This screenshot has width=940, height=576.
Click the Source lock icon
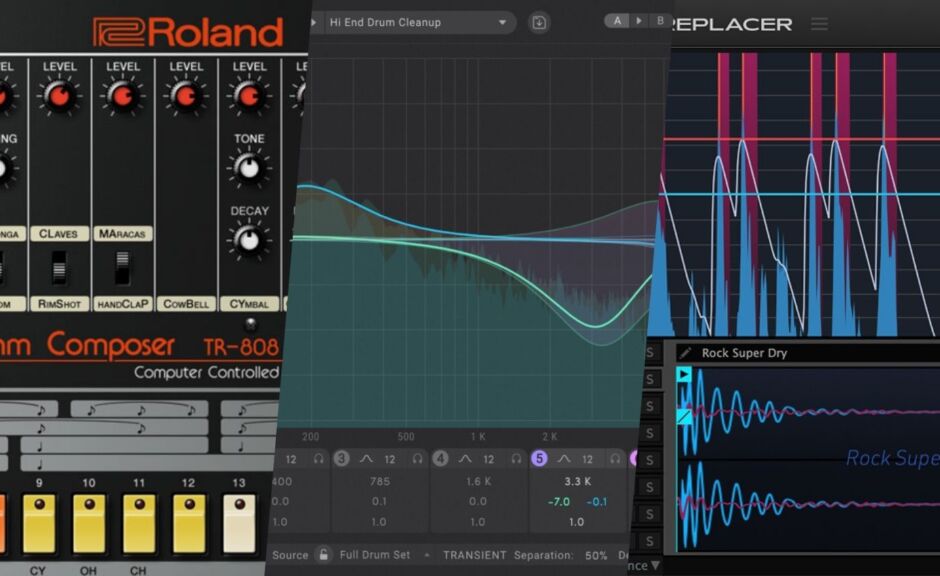324,554
